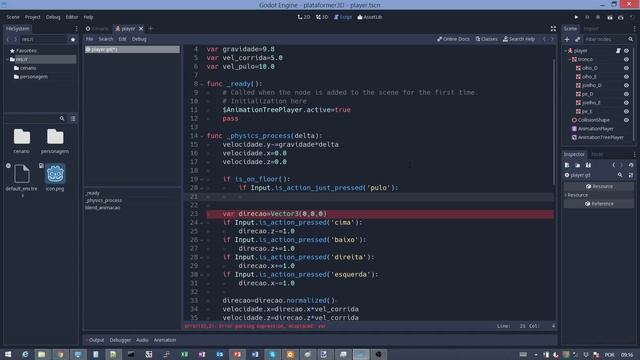Fold the _physics_process function at line 14
The height and width of the screenshot is (360, 640).
pyautogui.click(x=202, y=136)
